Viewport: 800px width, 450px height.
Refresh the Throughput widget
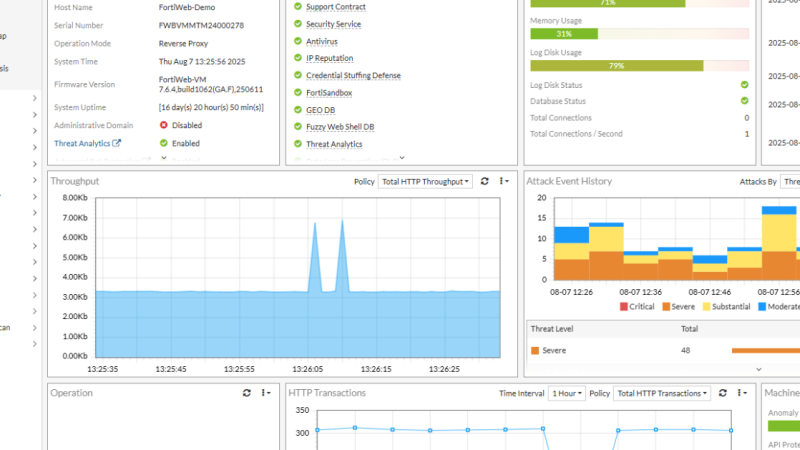[x=485, y=181]
